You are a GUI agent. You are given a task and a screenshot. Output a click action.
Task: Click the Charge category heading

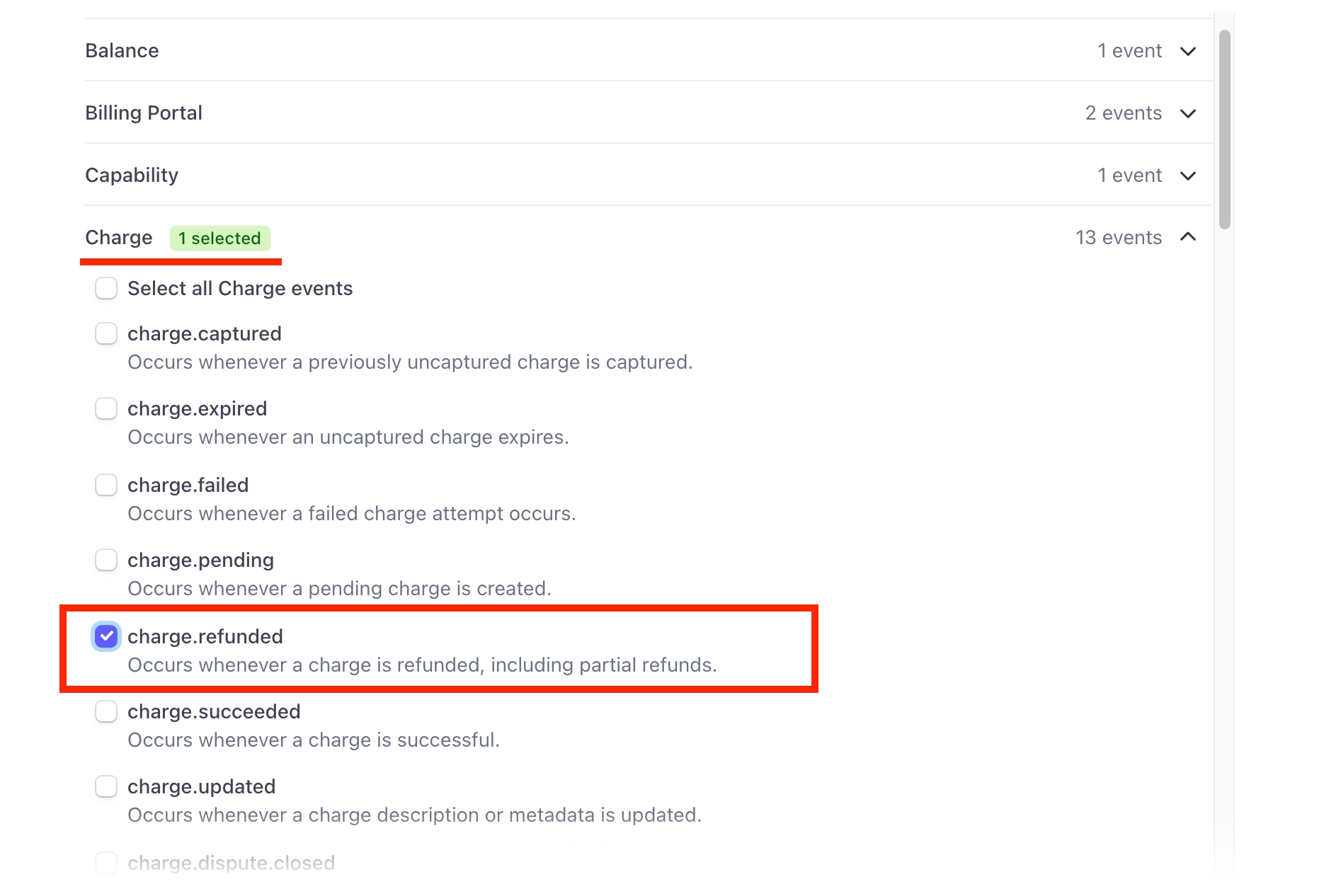tap(119, 238)
